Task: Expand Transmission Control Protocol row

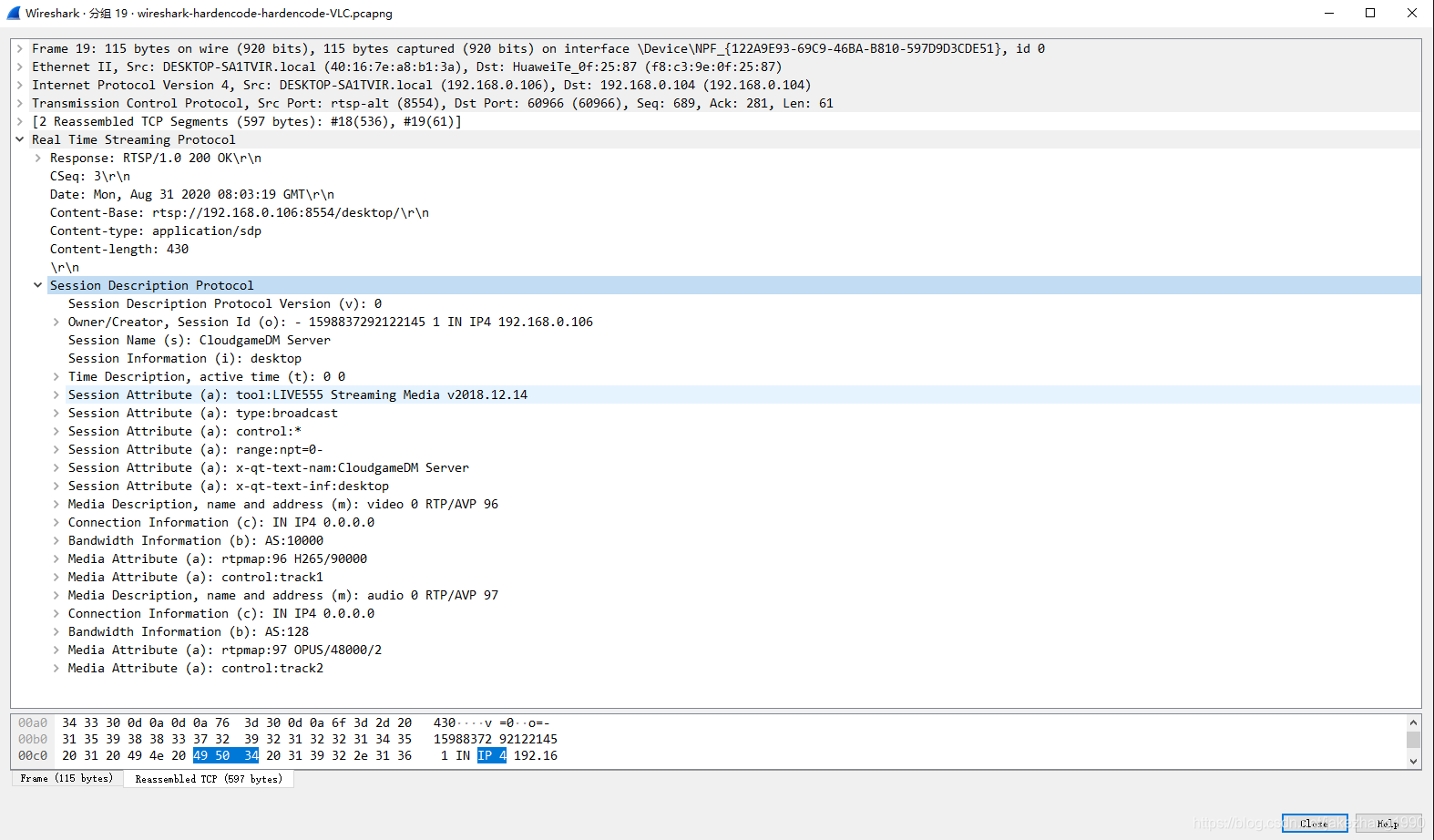Action: click(x=20, y=103)
